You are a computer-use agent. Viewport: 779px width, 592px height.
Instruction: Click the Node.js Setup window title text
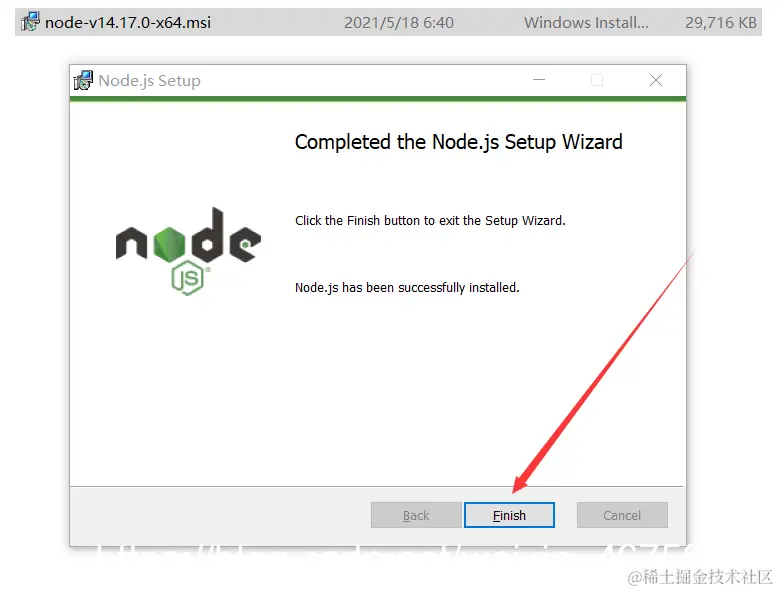point(150,80)
